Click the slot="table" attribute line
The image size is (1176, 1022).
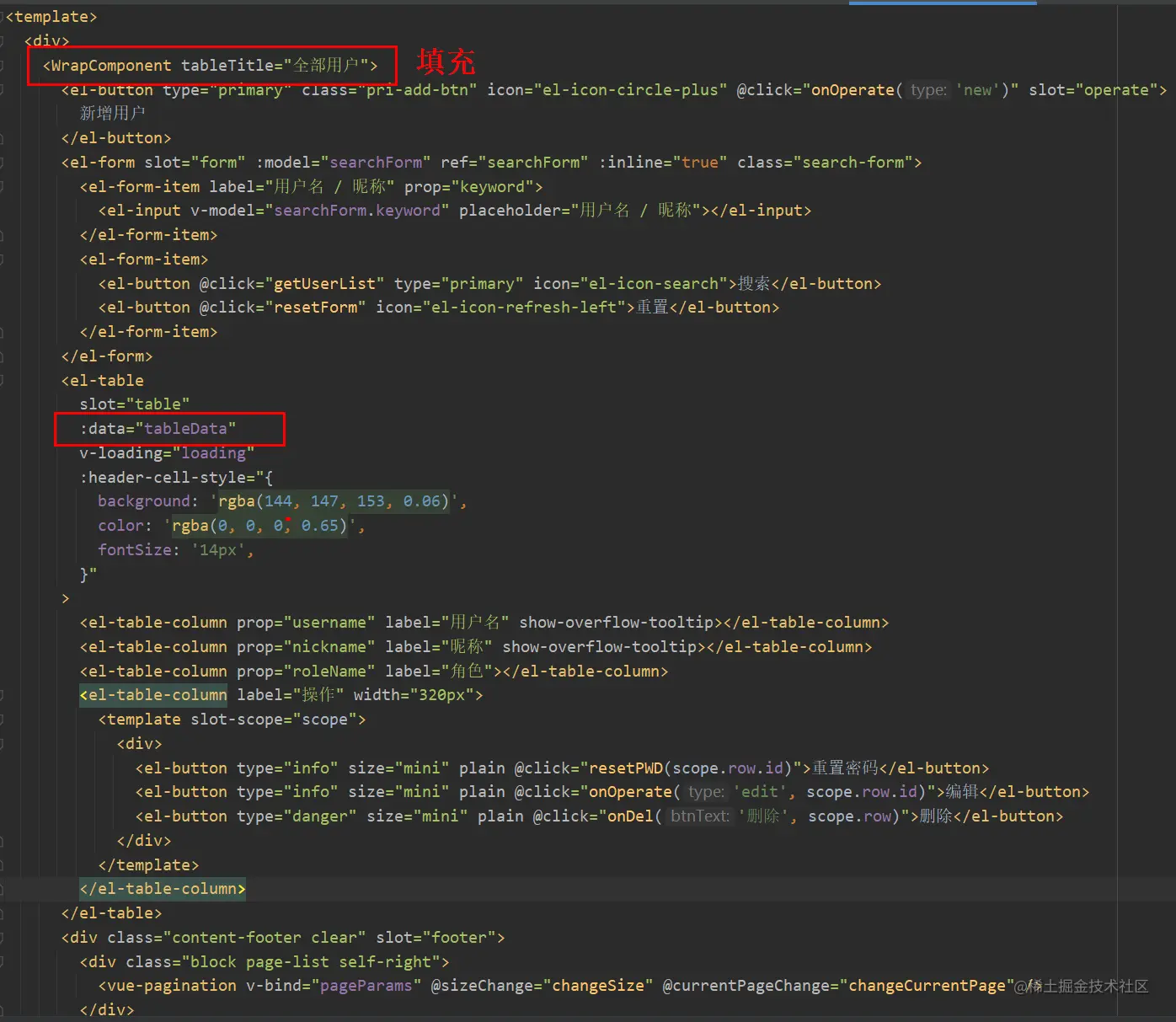pyautogui.click(x=135, y=404)
